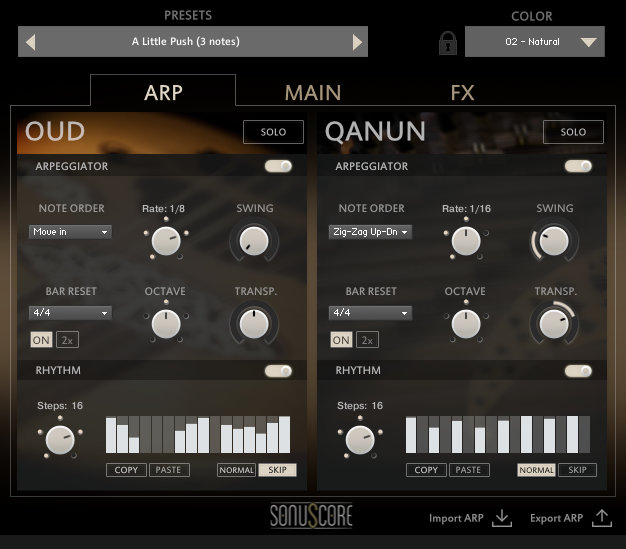Toggle the QANUN Rhythm switch
Viewport: 626px width, 549px height.
click(x=578, y=371)
